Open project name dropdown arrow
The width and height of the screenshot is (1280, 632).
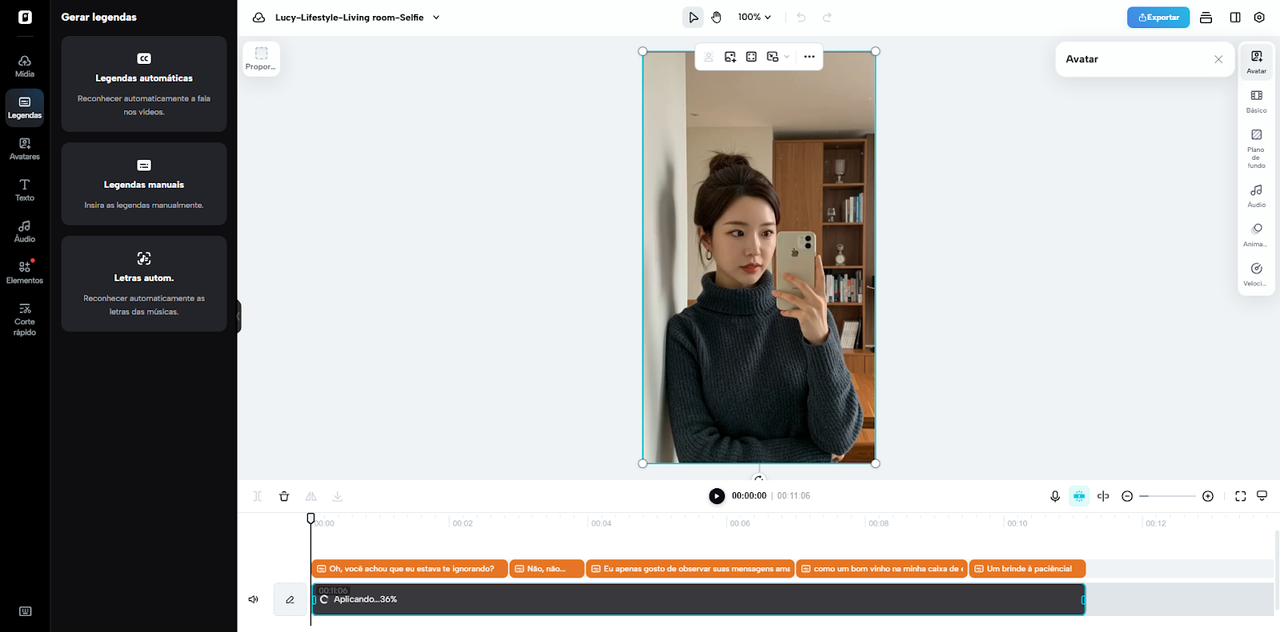click(x=436, y=17)
